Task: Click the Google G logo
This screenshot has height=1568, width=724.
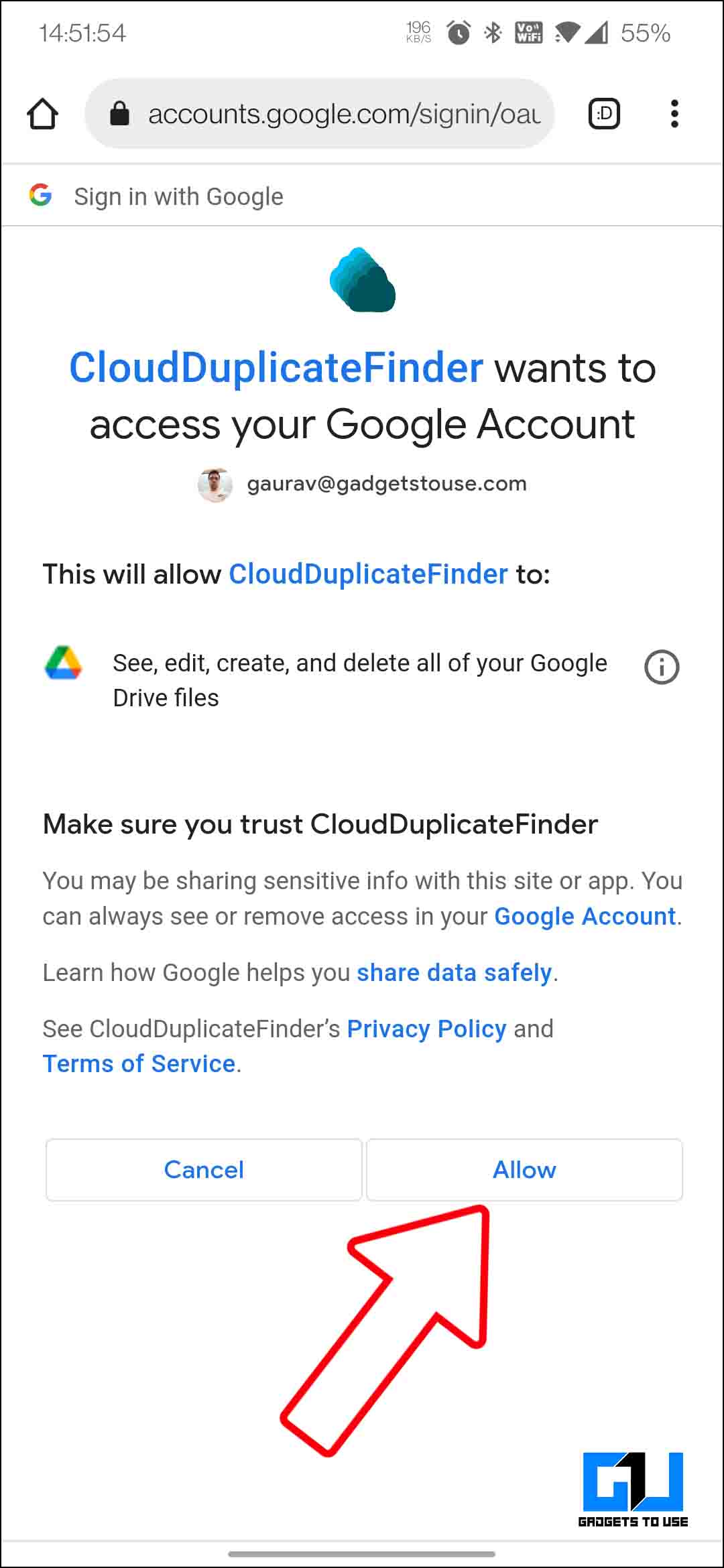Action: click(40, 195)
